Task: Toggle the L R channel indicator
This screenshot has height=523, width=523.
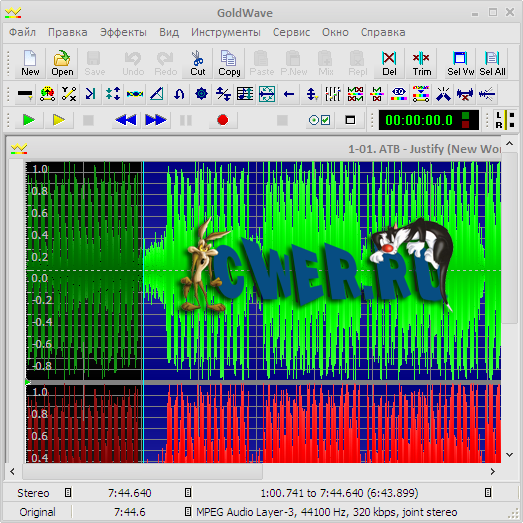Action: click(505, 120)
